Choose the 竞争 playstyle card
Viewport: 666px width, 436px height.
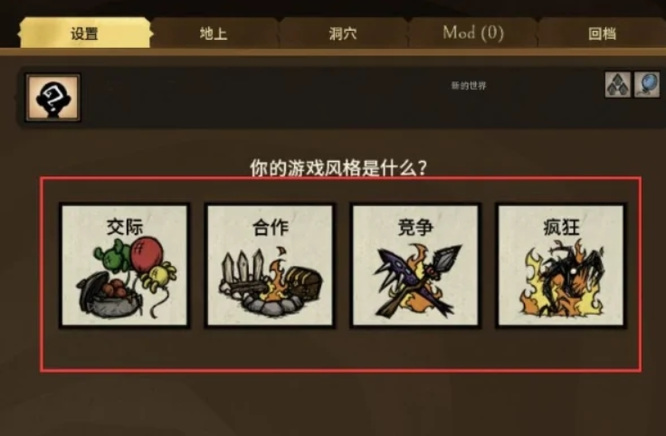[x=415, y=266]
